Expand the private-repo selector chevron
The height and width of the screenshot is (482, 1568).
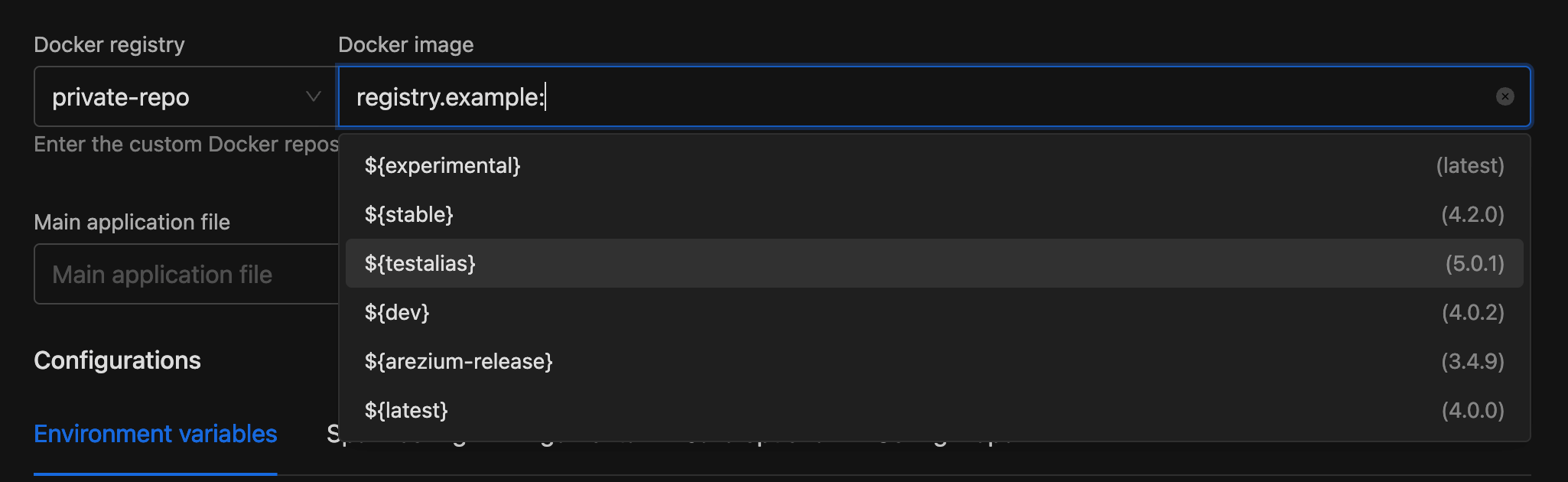(311, 96)
